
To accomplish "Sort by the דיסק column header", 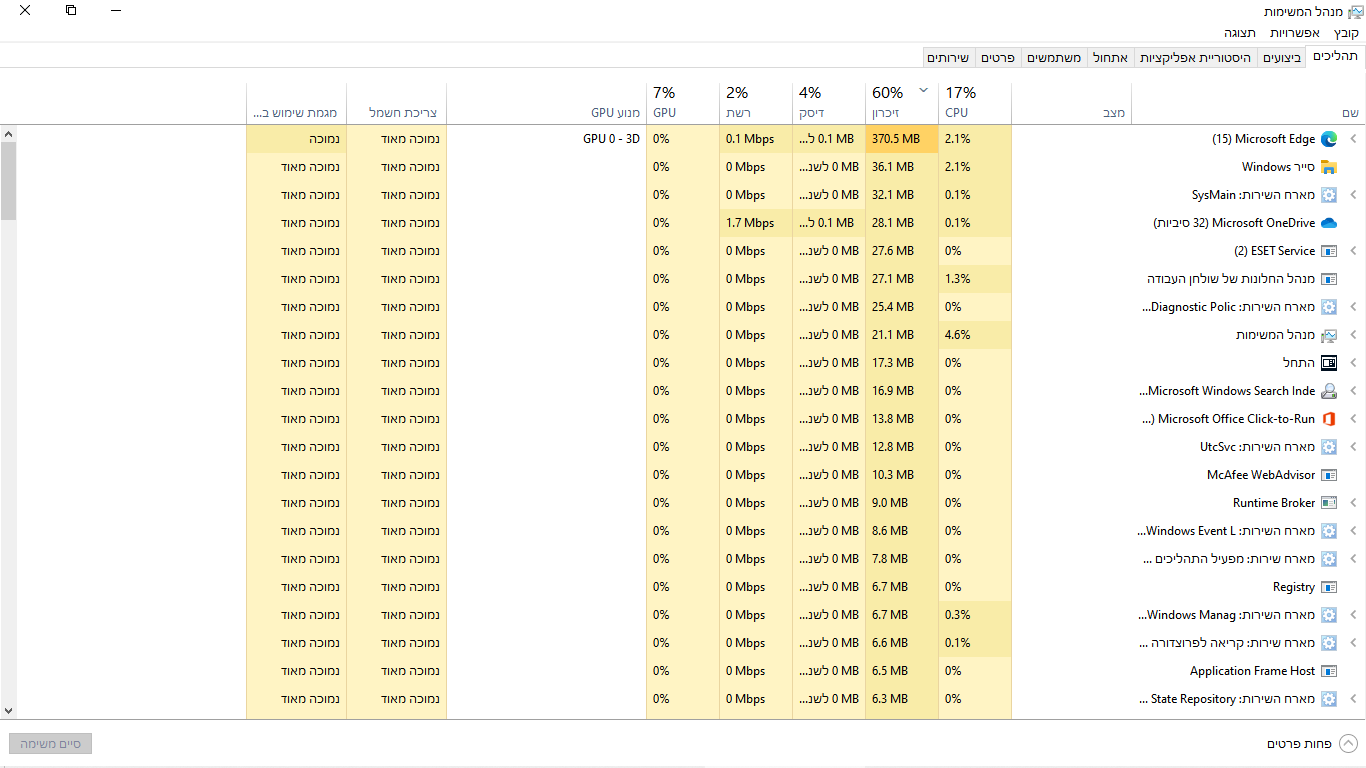I will click(x=829, y=103).
